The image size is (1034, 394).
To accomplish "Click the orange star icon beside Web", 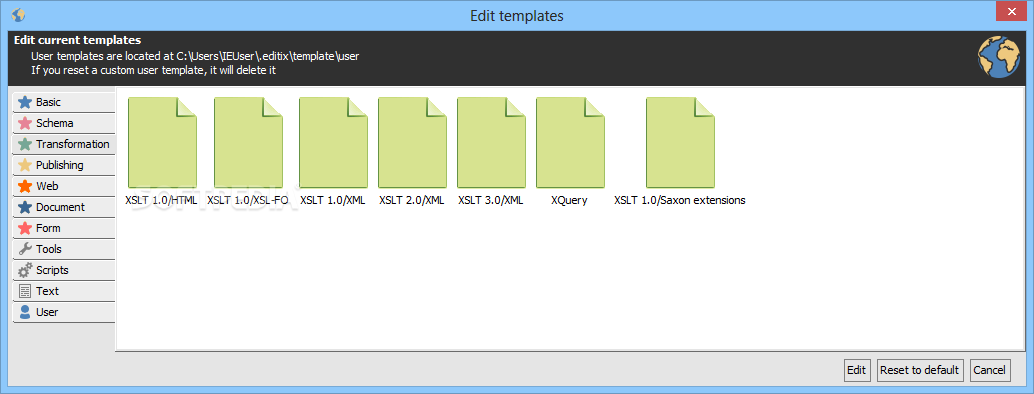I will (25, 186).
